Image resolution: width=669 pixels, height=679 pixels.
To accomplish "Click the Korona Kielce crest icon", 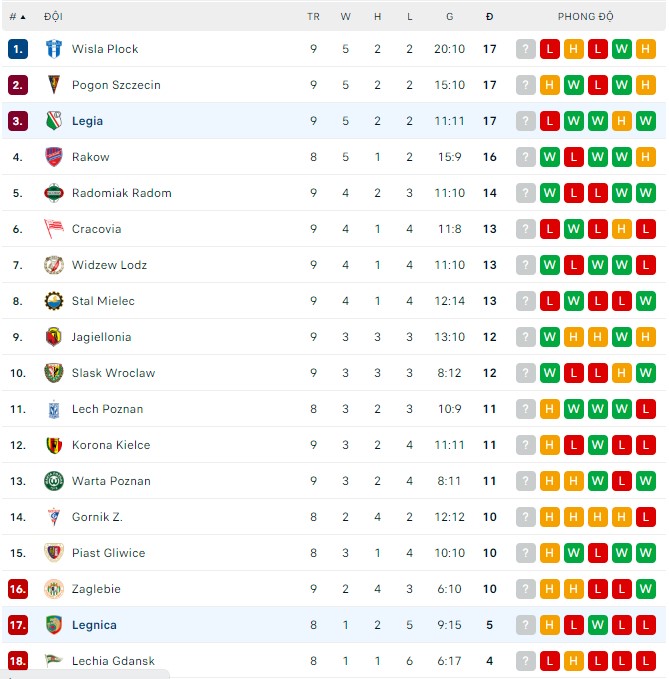I will [x=54, y=445].
